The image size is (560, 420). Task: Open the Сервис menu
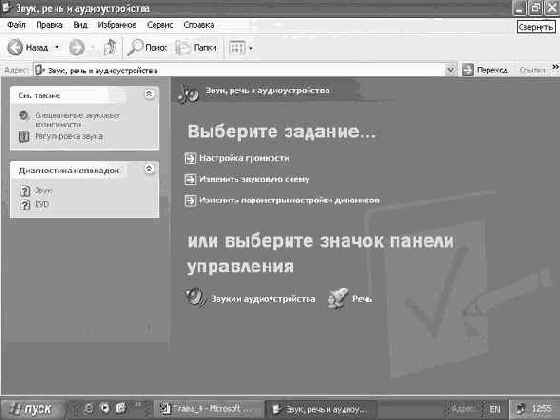[x=160, y=25]
